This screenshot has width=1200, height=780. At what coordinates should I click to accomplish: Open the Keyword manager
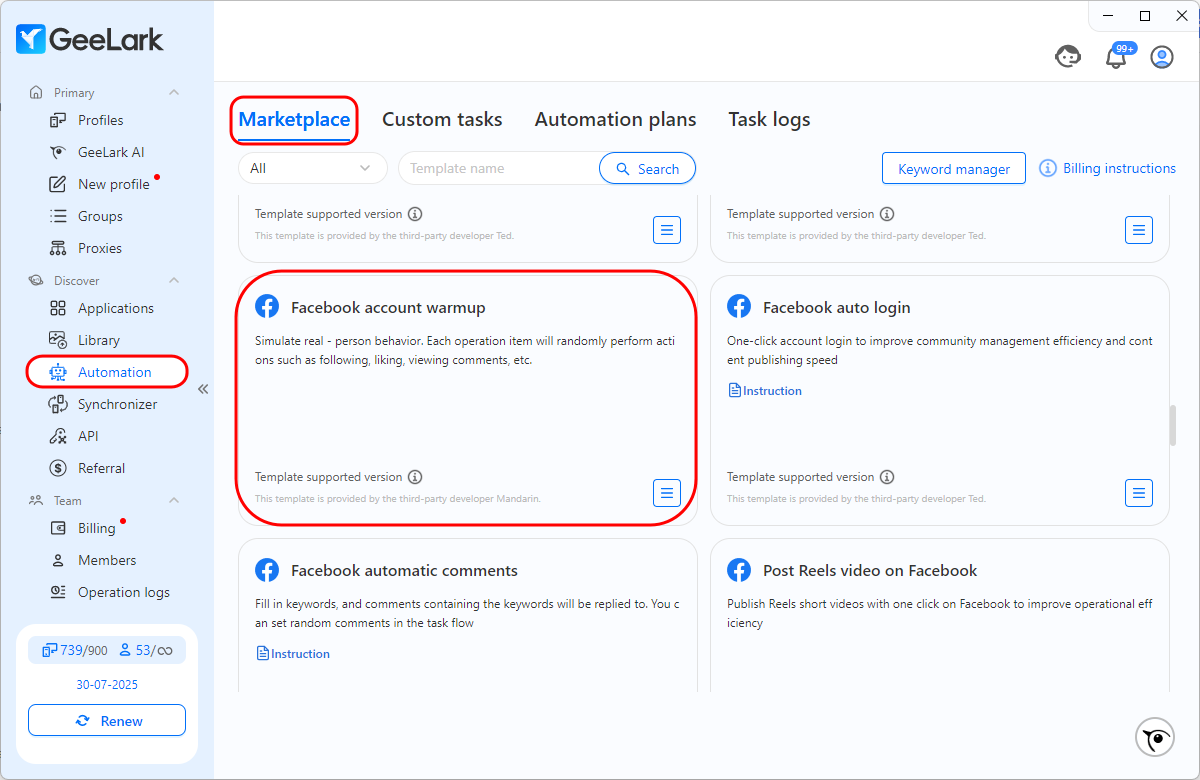(x=954, y=169)
